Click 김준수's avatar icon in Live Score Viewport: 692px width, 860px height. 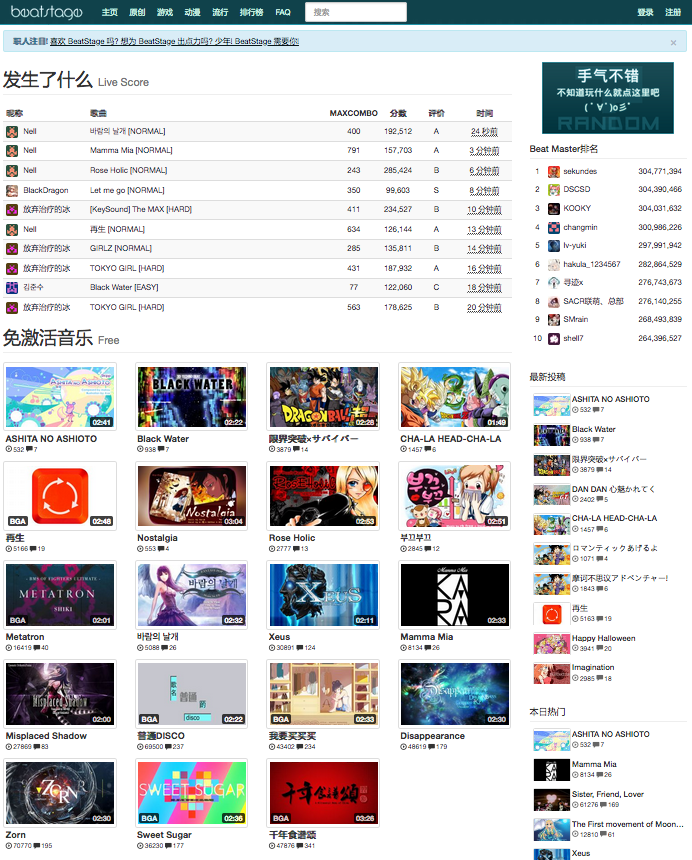click(x=12, y=287)
